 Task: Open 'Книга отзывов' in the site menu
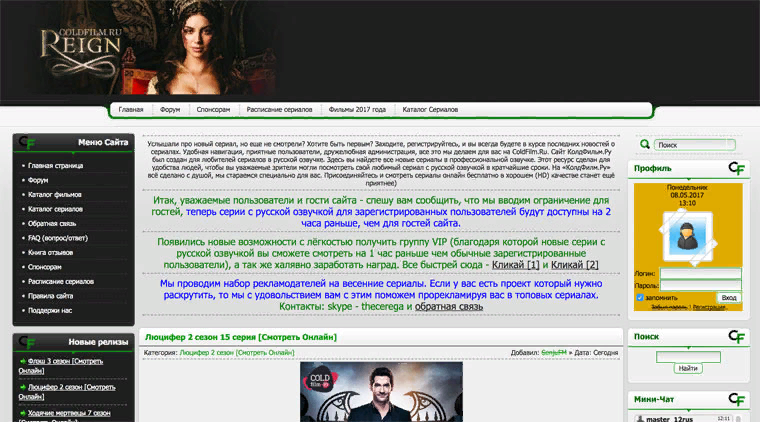pos(50,253)
